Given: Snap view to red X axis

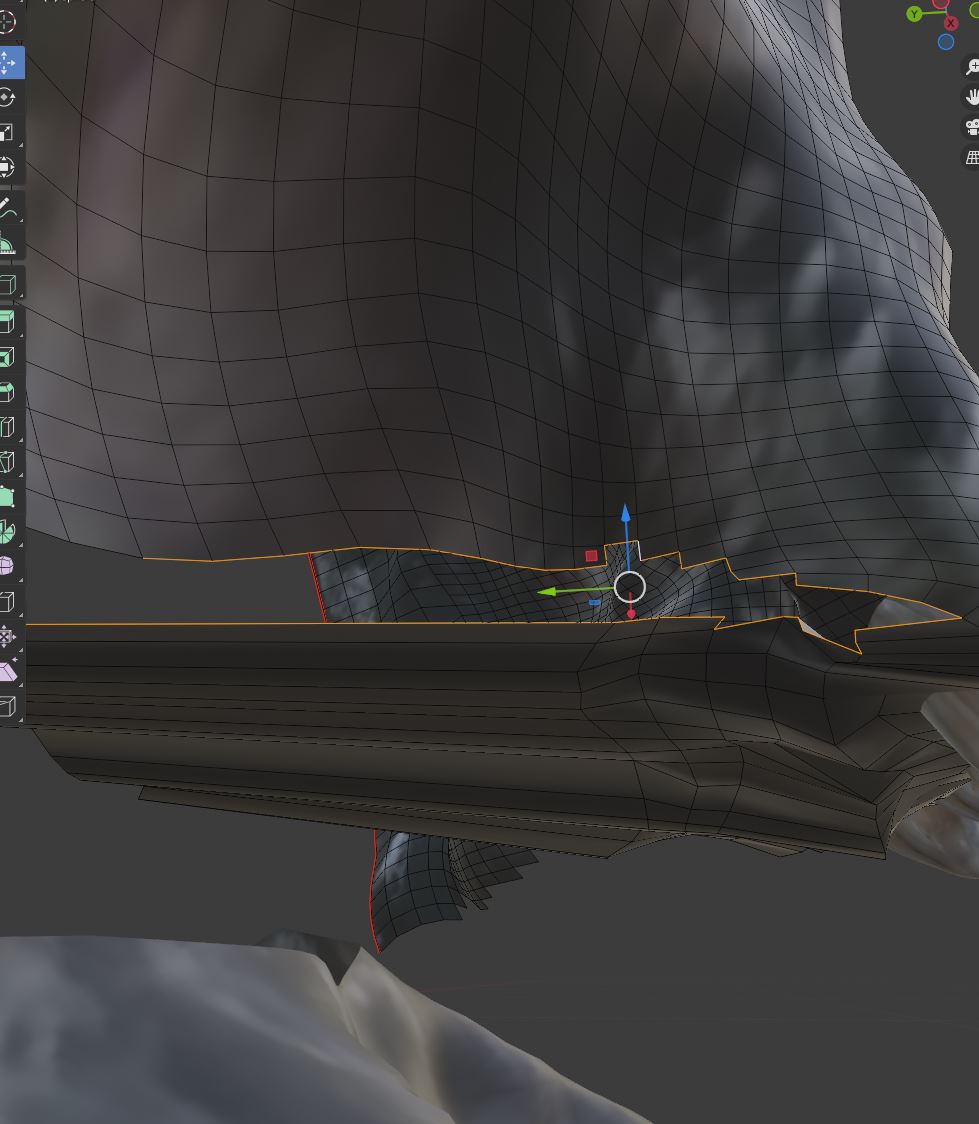Looking at the screenshot, I should 950,23.
